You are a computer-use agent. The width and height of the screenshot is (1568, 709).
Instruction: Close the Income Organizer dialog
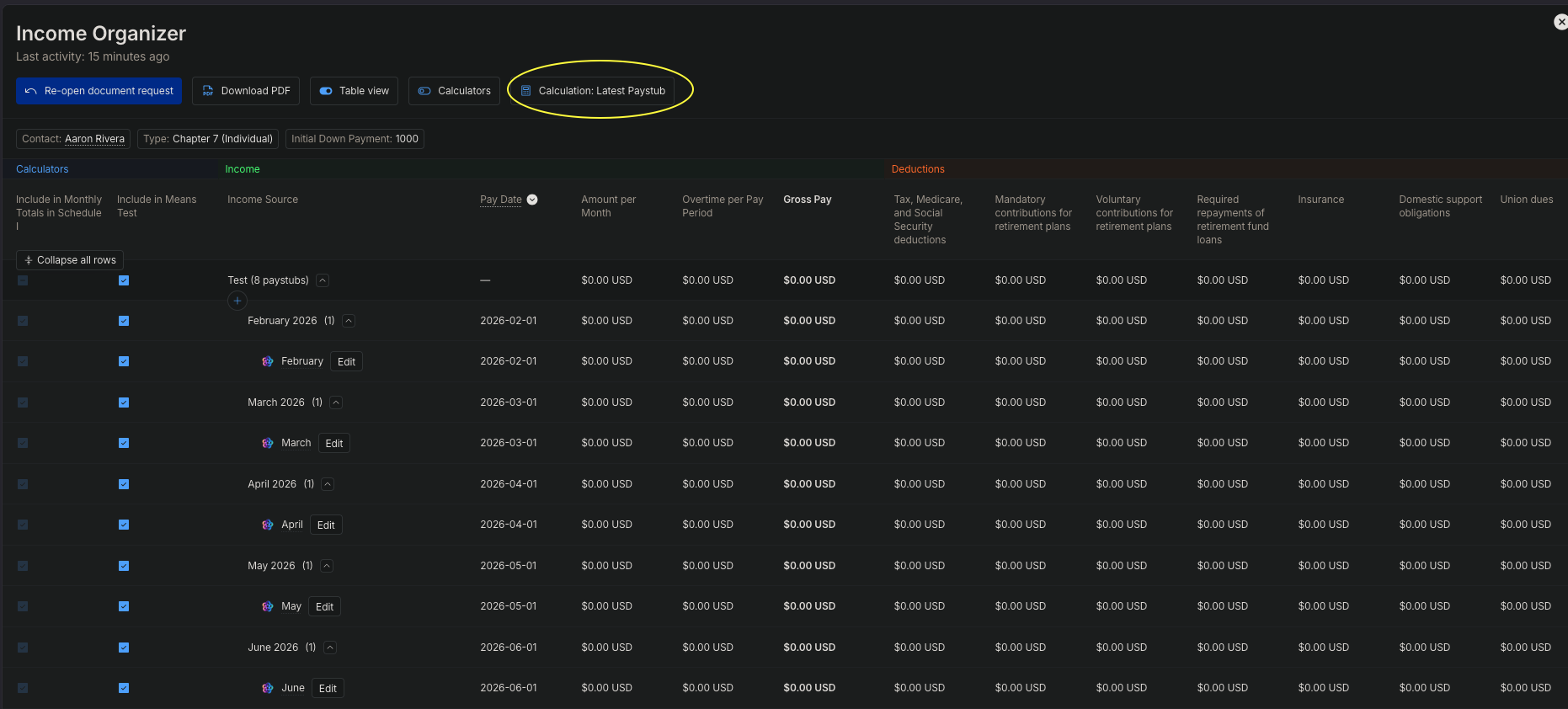coord(1560,22)
